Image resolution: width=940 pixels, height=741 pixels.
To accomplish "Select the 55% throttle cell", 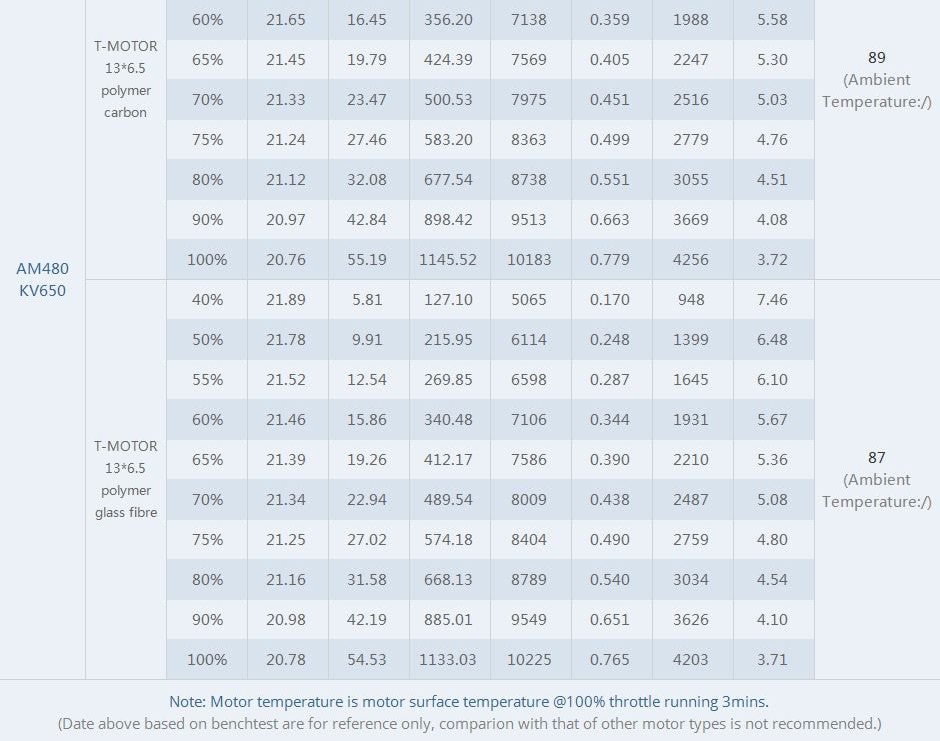I will [x=207, y=379].
